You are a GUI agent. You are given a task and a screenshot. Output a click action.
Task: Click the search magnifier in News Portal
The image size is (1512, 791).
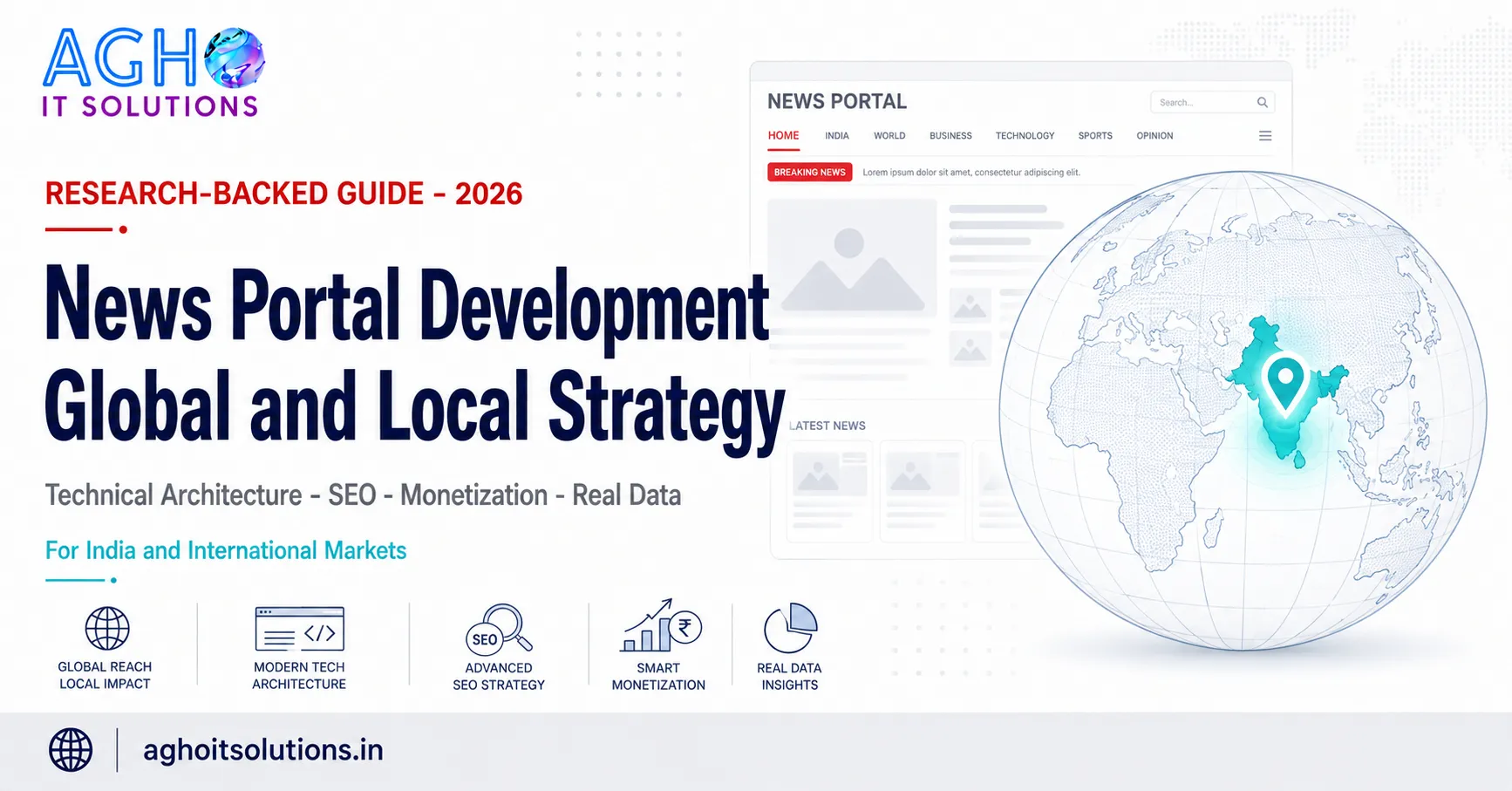point(1262,102)
